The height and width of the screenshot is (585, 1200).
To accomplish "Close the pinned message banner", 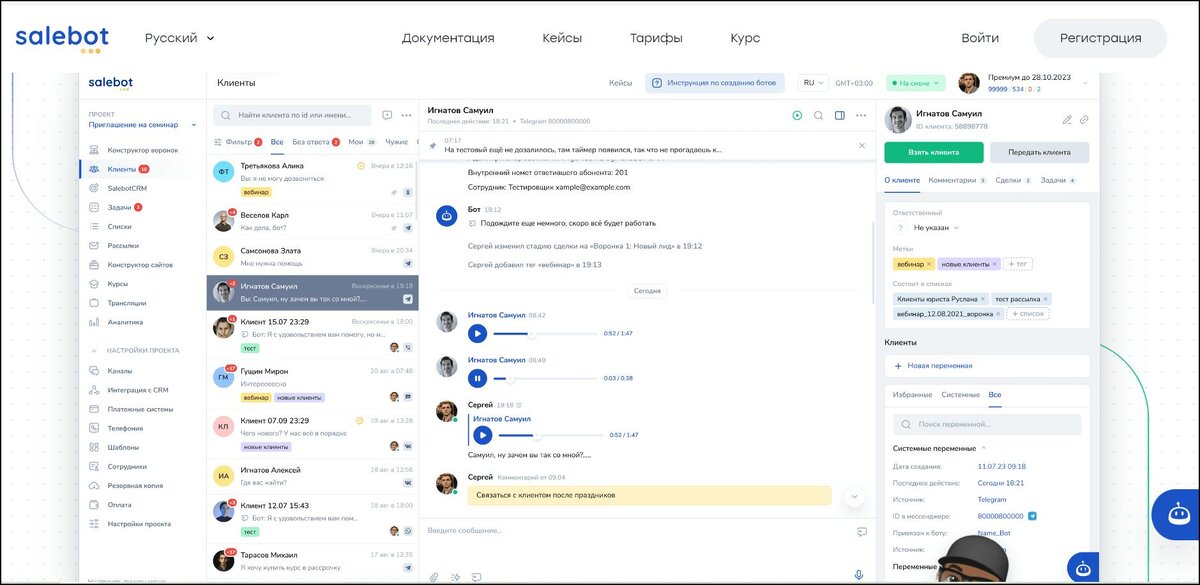I will (x=862, y=145).
